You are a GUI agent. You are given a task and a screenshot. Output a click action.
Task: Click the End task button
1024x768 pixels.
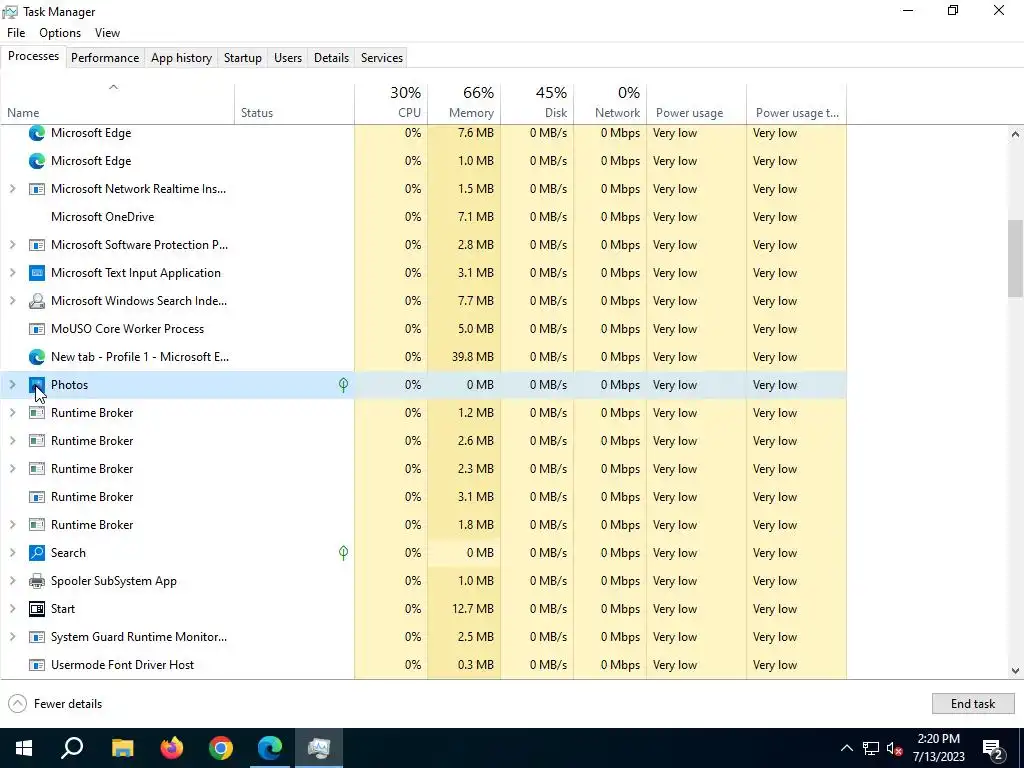[972, 703]
